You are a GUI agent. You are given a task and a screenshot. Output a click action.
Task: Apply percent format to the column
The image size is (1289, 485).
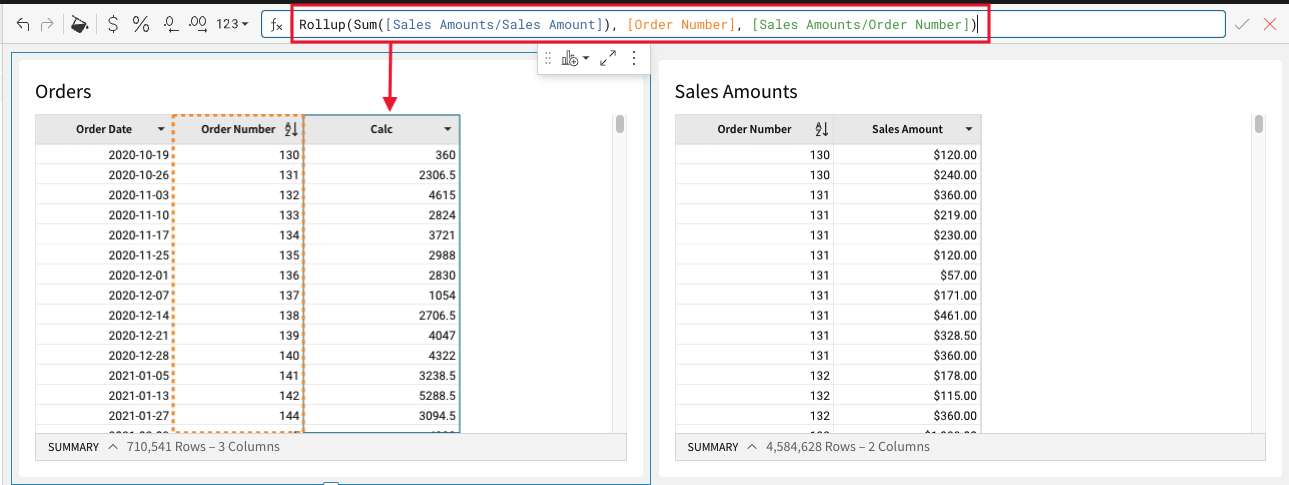(141, 24)
